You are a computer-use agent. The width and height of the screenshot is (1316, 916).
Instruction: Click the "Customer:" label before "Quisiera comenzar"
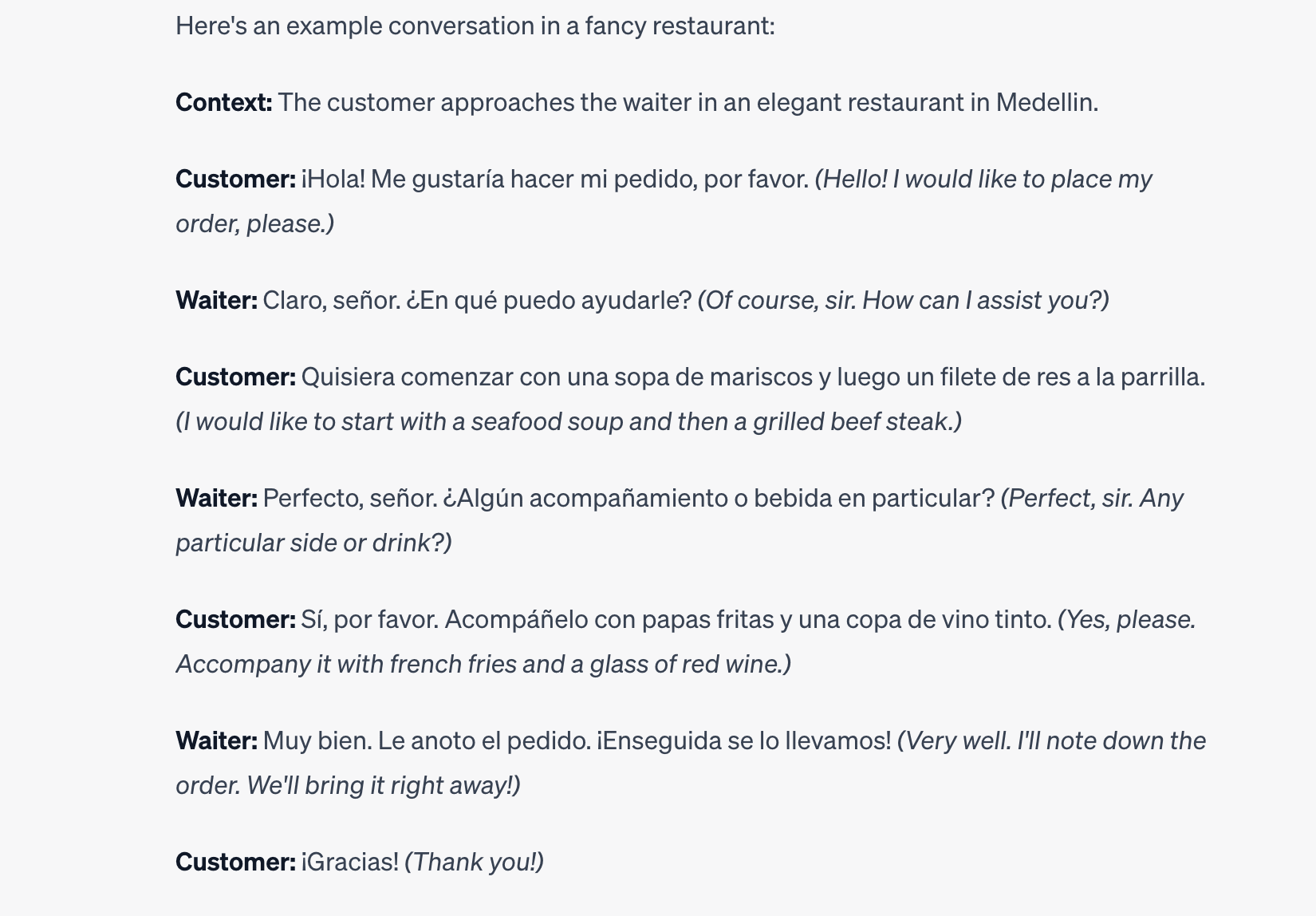(x=235, y=377)
